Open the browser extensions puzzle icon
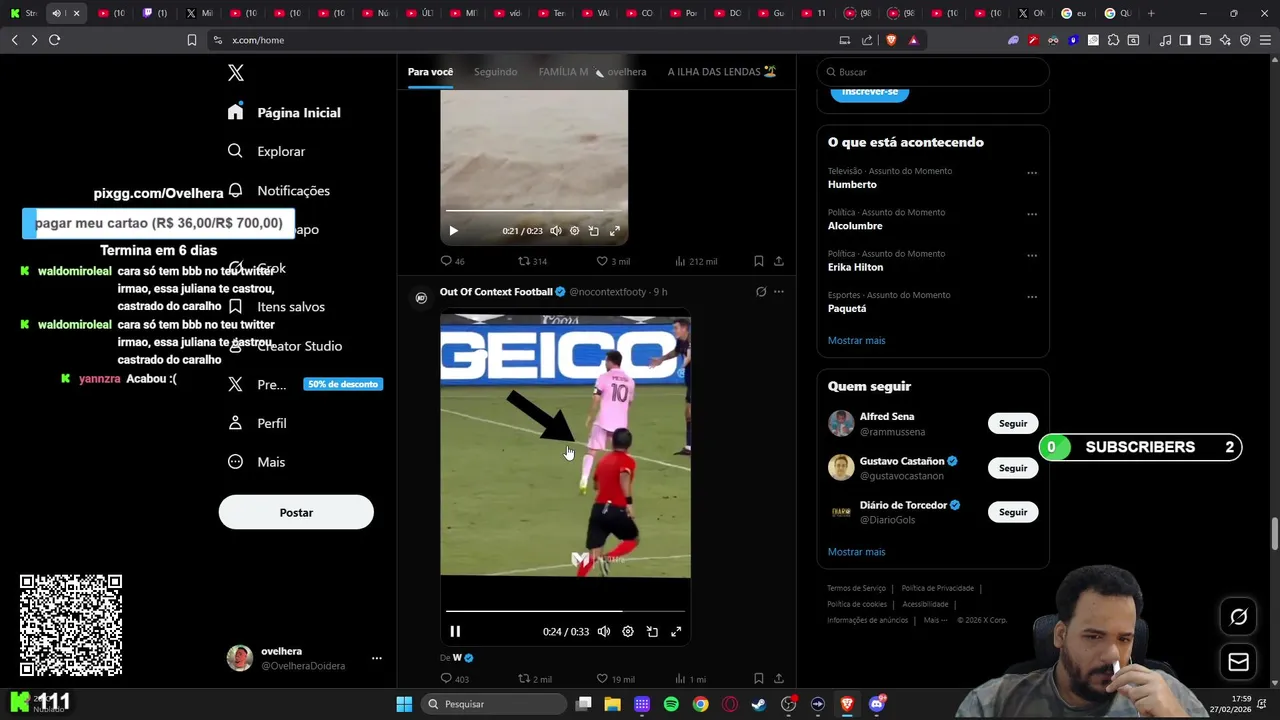This screenshot has width=1280, height=720. point(1113,40)
